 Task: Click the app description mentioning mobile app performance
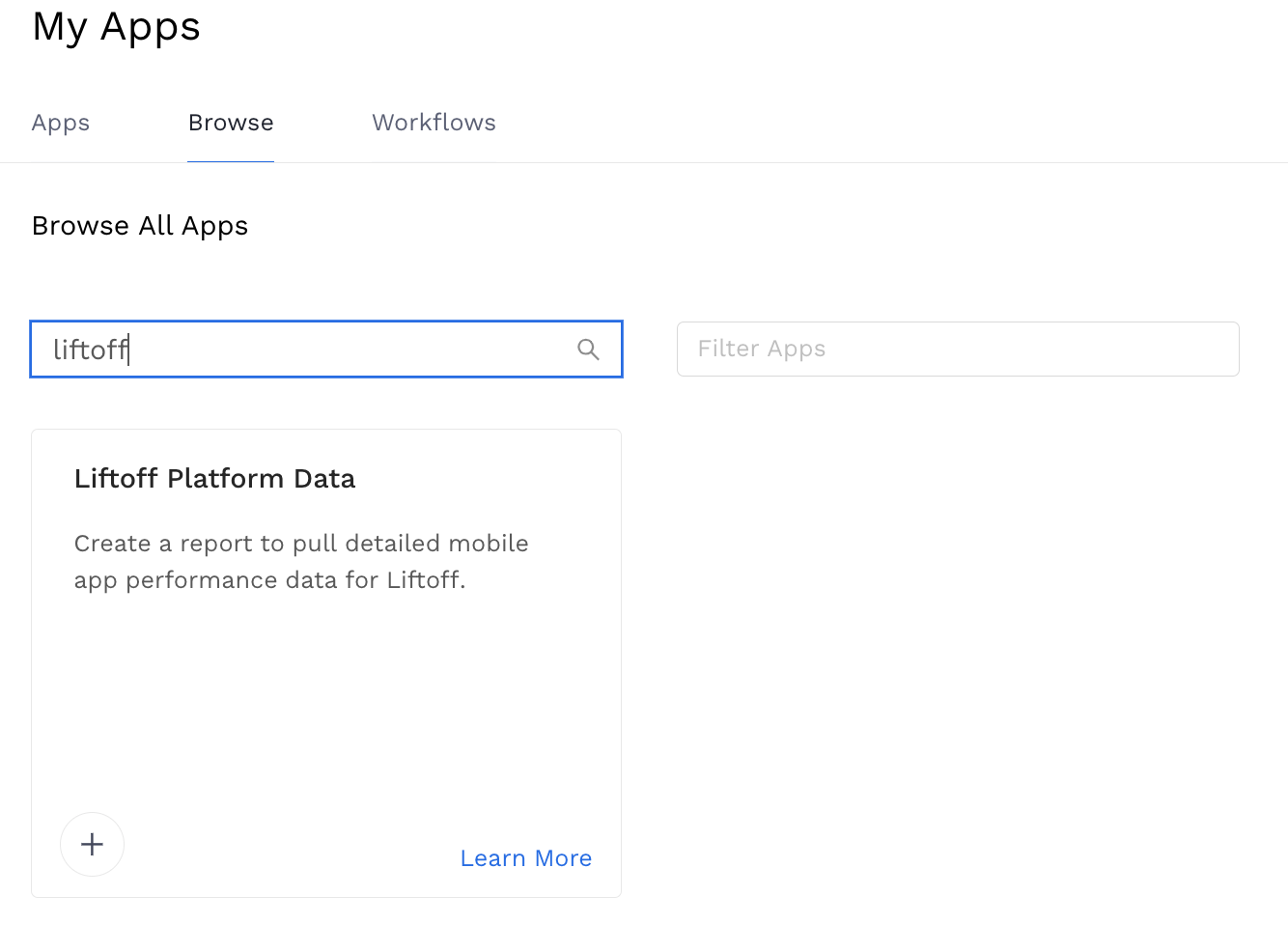300,562
